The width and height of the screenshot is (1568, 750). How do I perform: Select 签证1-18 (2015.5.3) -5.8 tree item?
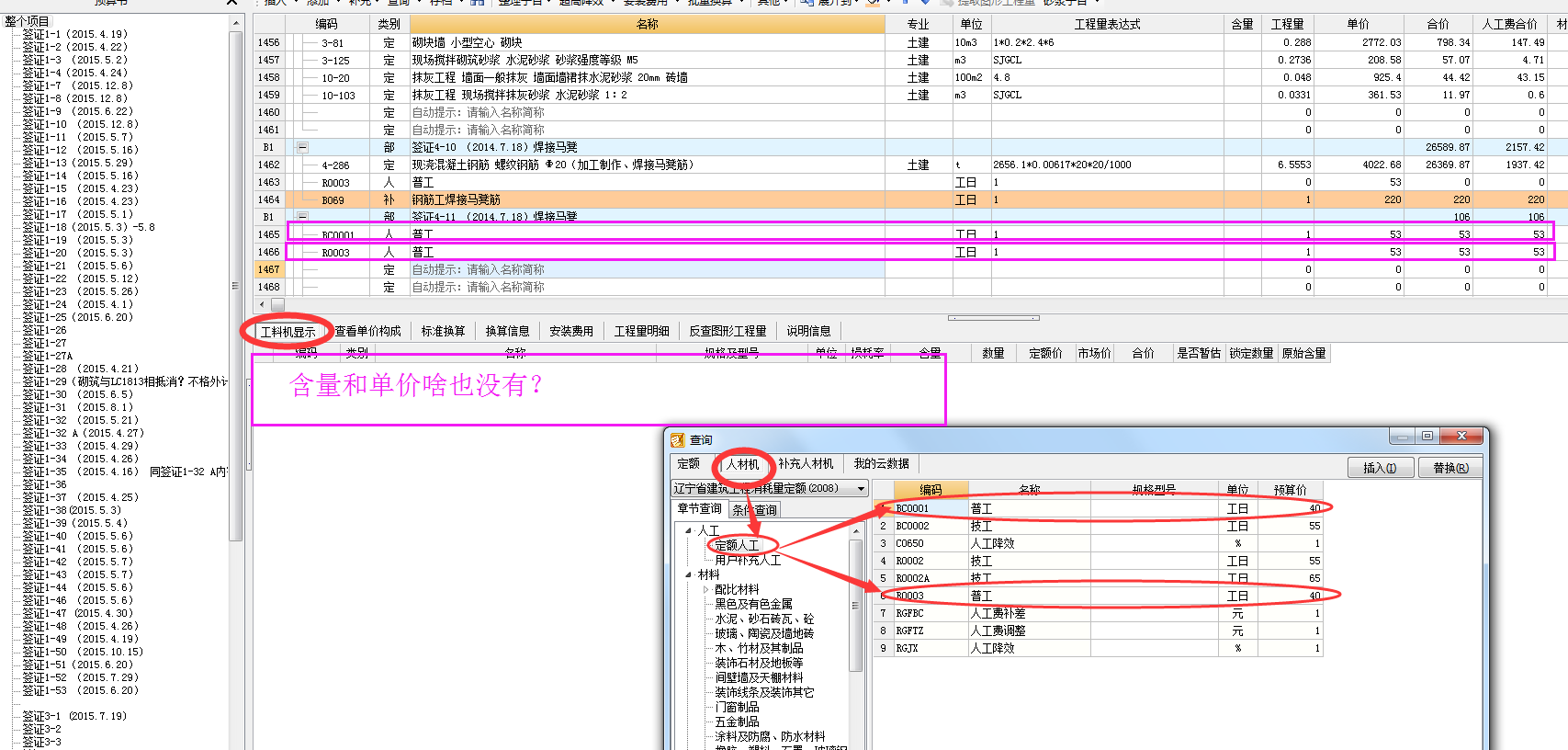click(88, 227)
